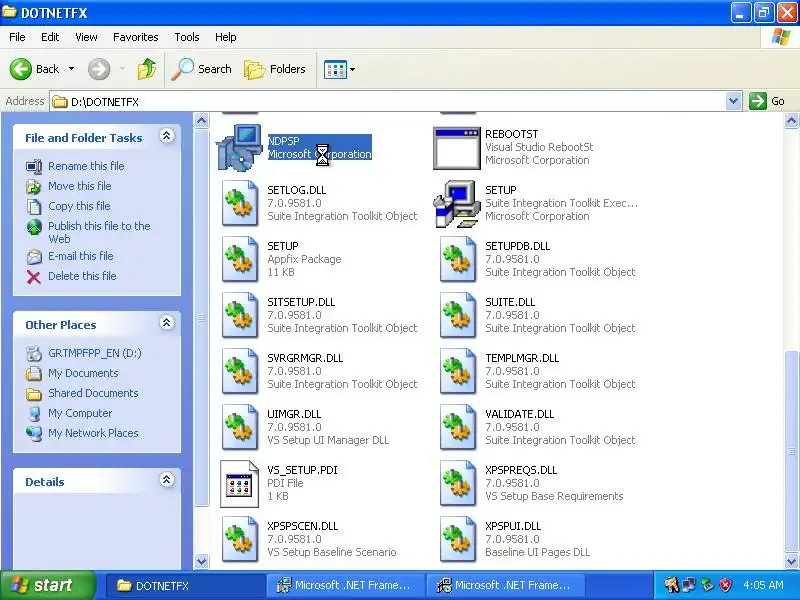Open the Edit menu
Image resolution: width=800 pixels, height=600 pixels.
pyautogui.click(x=50, y=37)
